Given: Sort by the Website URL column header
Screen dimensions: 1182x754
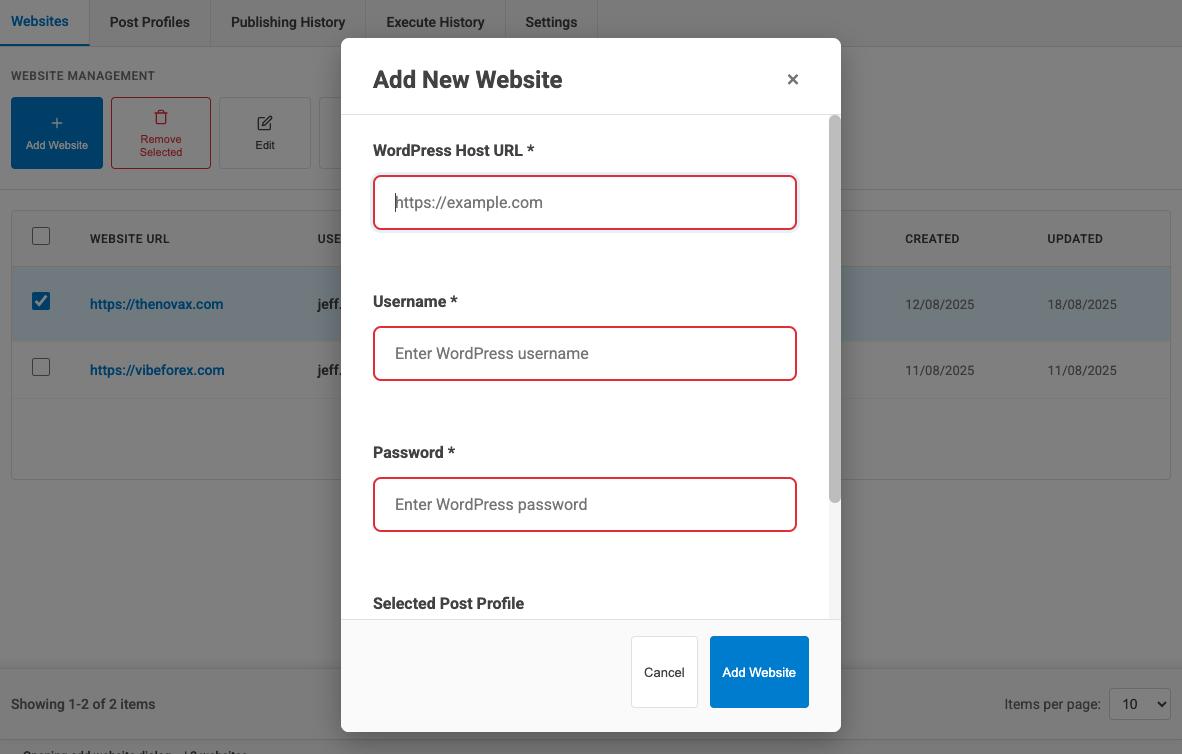Looking at the screenshot, I should point(130,239).
